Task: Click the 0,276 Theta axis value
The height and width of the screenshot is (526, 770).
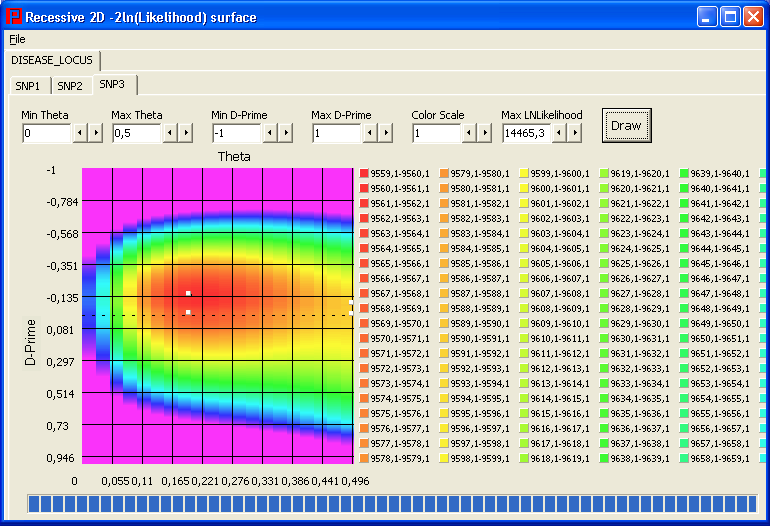Action: point(235,481)
